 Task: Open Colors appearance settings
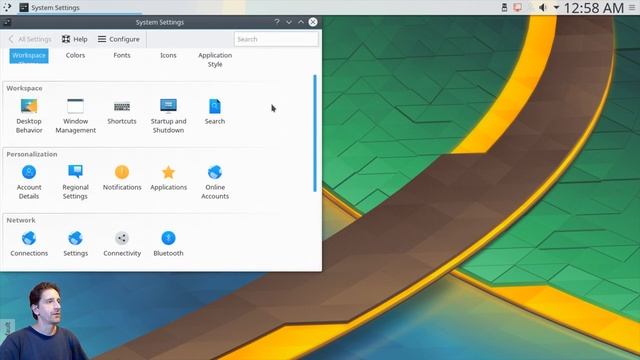tap(76, 55)
